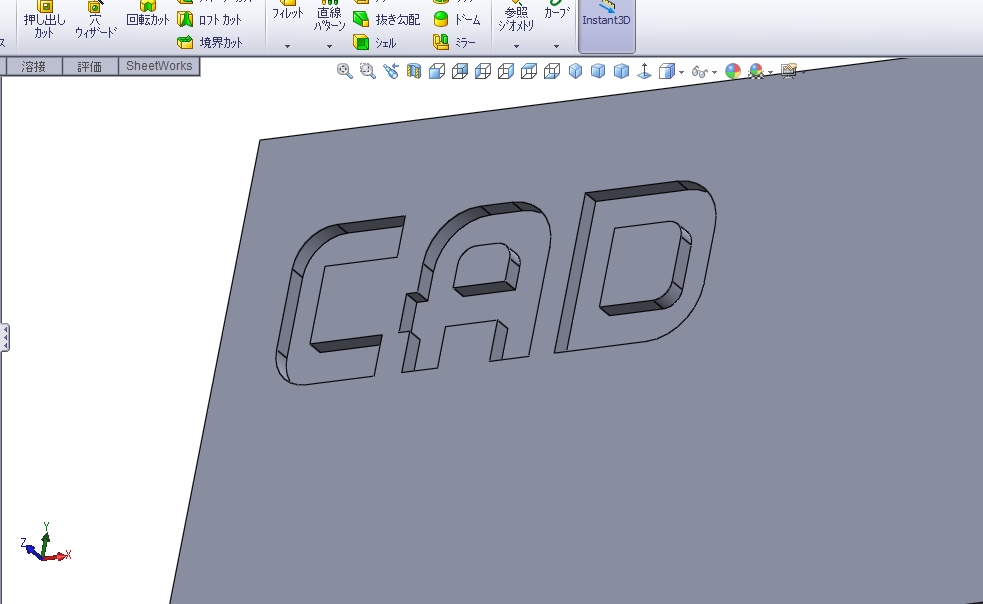Click the Zoom to Fit magnifier icon
The height and width of the screenshot is (604, 983).
point(344,71)
